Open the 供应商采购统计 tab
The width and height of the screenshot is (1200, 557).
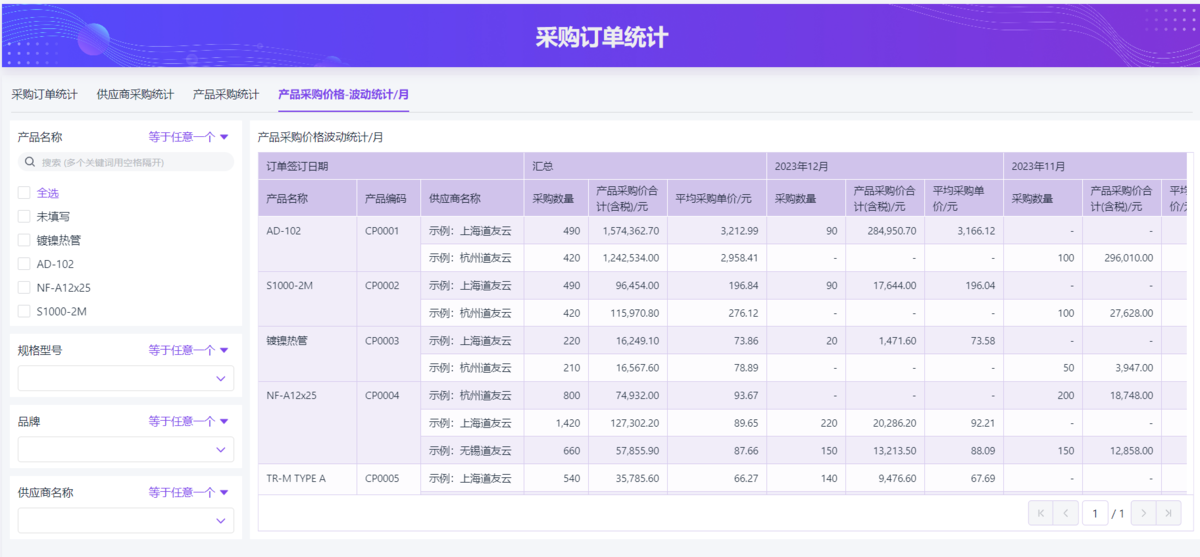(x=135, y=94)
